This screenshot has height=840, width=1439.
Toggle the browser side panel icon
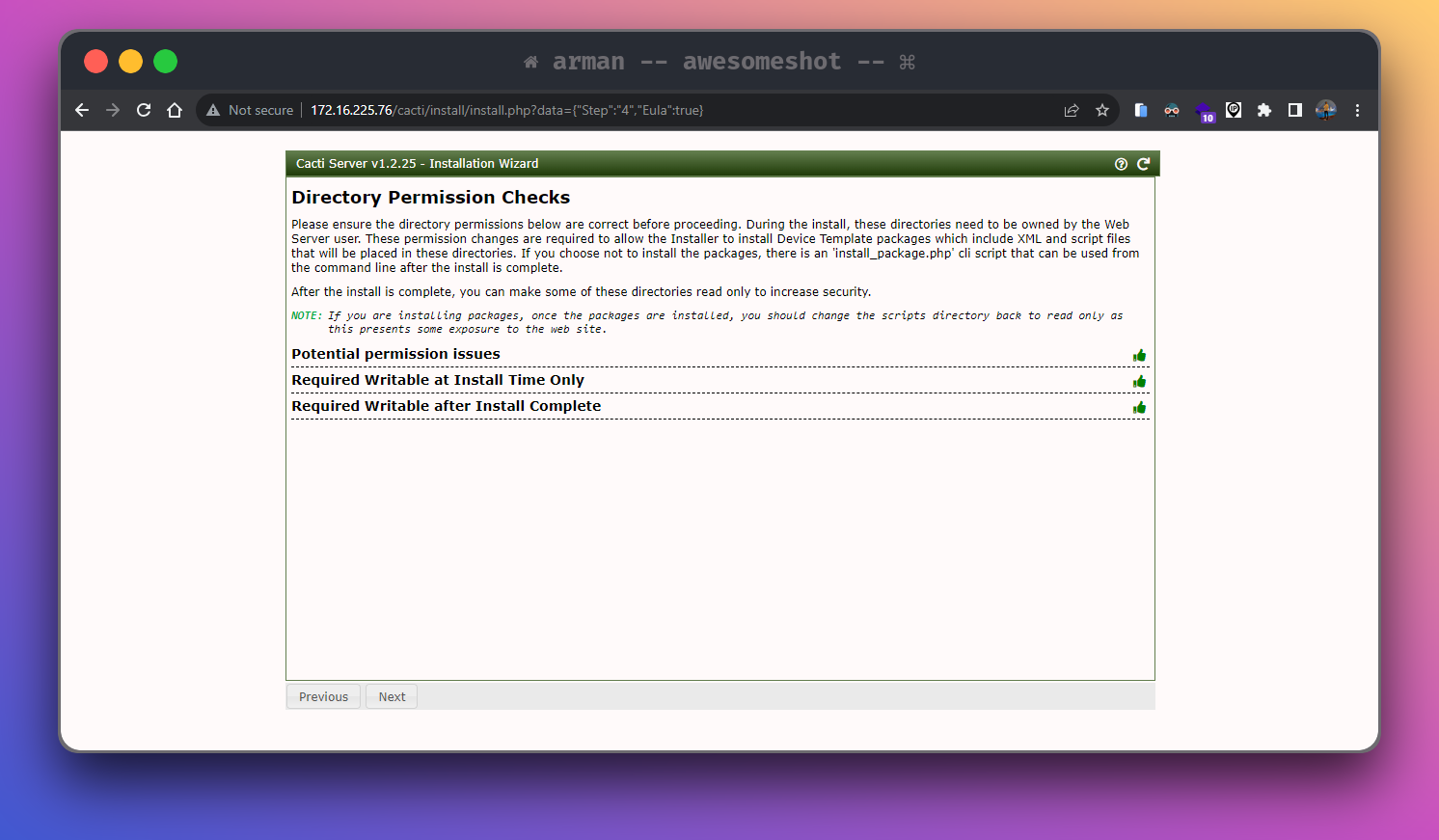[1295, 110]
